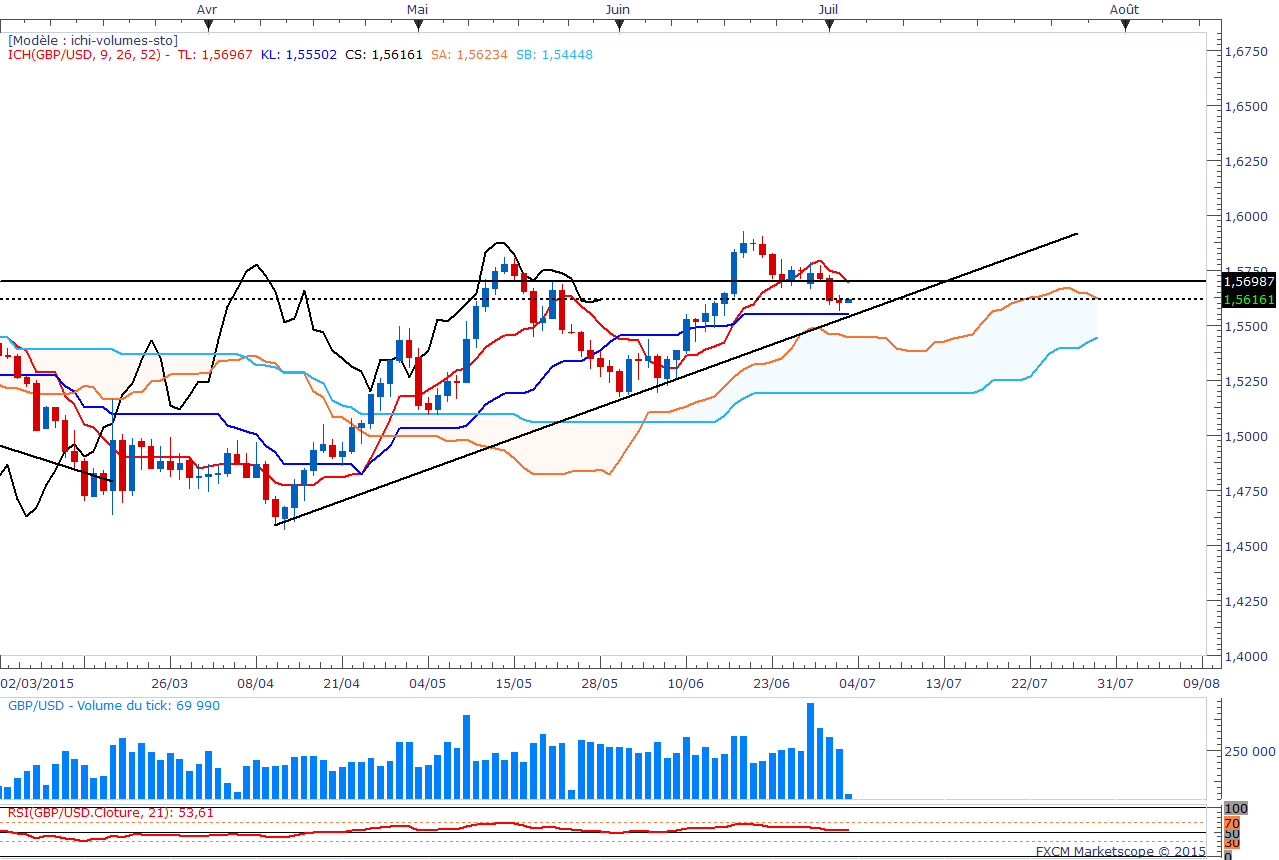
Task: Click the green 1,56161 current price tag
Action: click(1250, 299)
